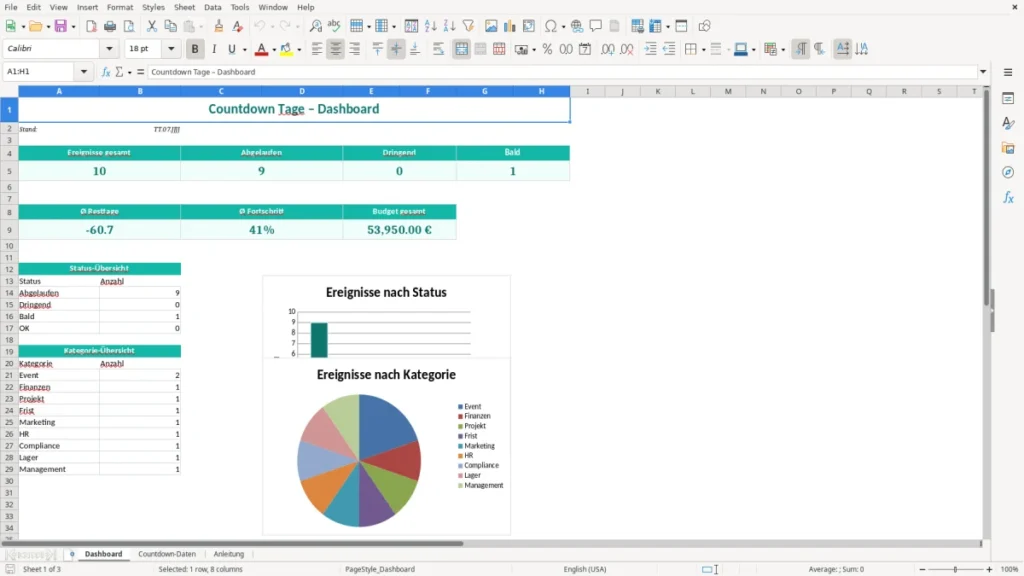The image size is (1024, 576).
Task: Activate Clone Formatting paintbrush
Action: pos(219,26)
